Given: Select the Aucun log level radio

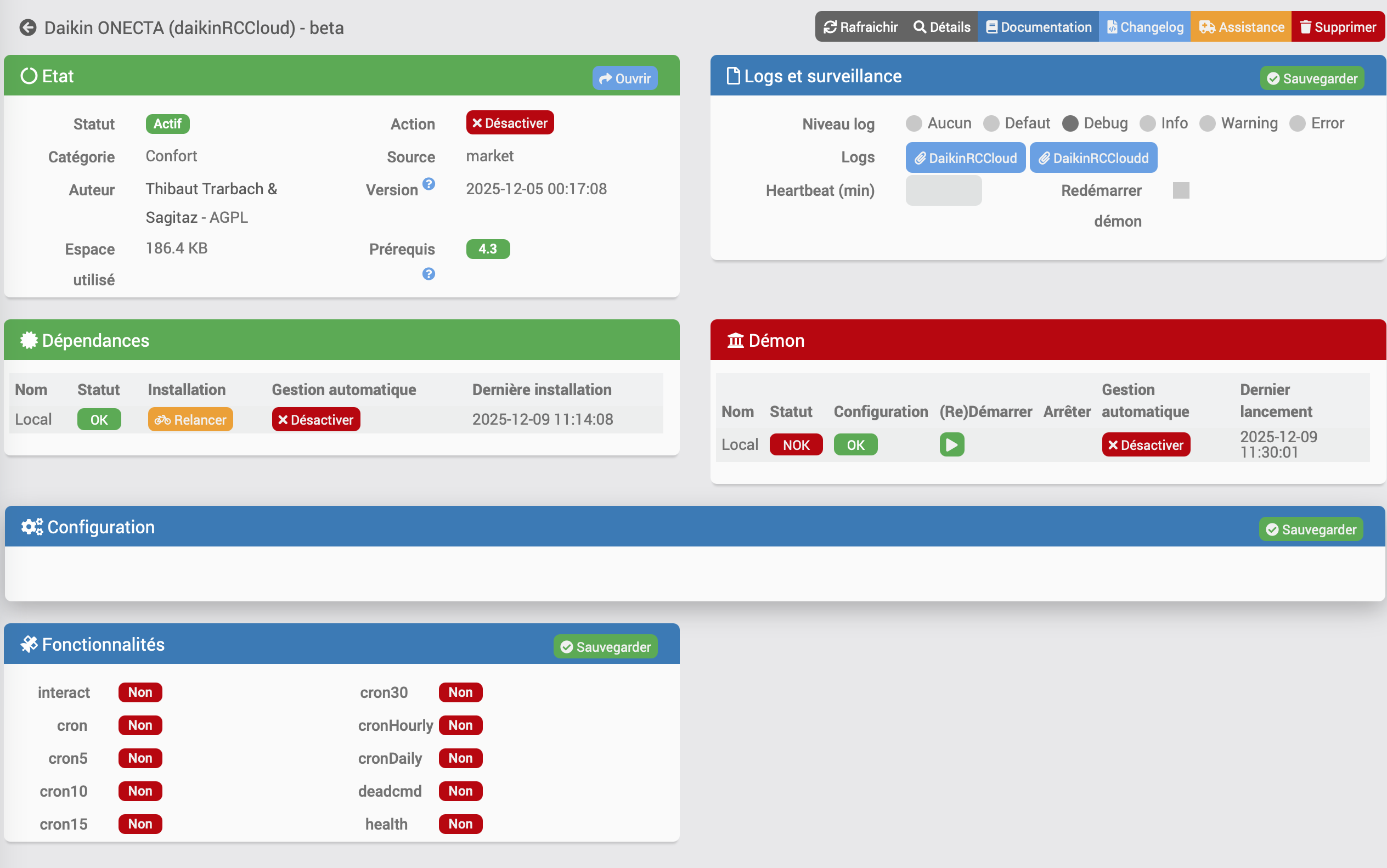Looking at the screenshot, I should 914,123.
